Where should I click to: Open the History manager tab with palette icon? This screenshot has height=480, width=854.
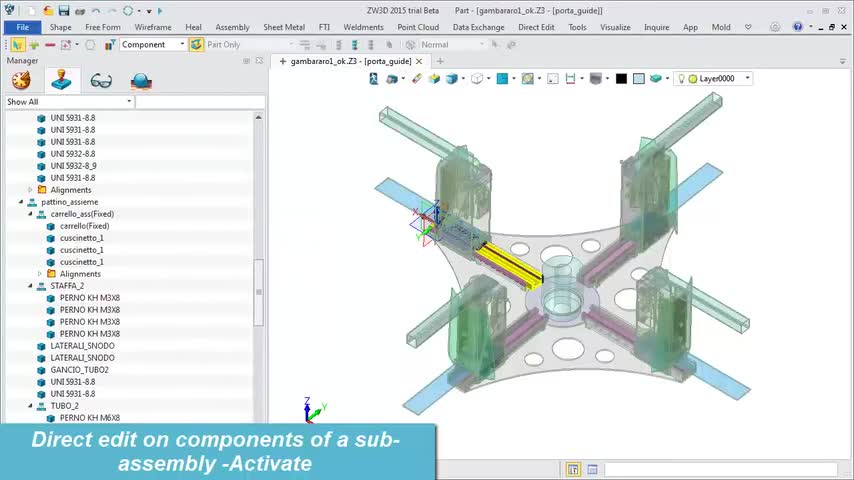[x=21, y=81]
